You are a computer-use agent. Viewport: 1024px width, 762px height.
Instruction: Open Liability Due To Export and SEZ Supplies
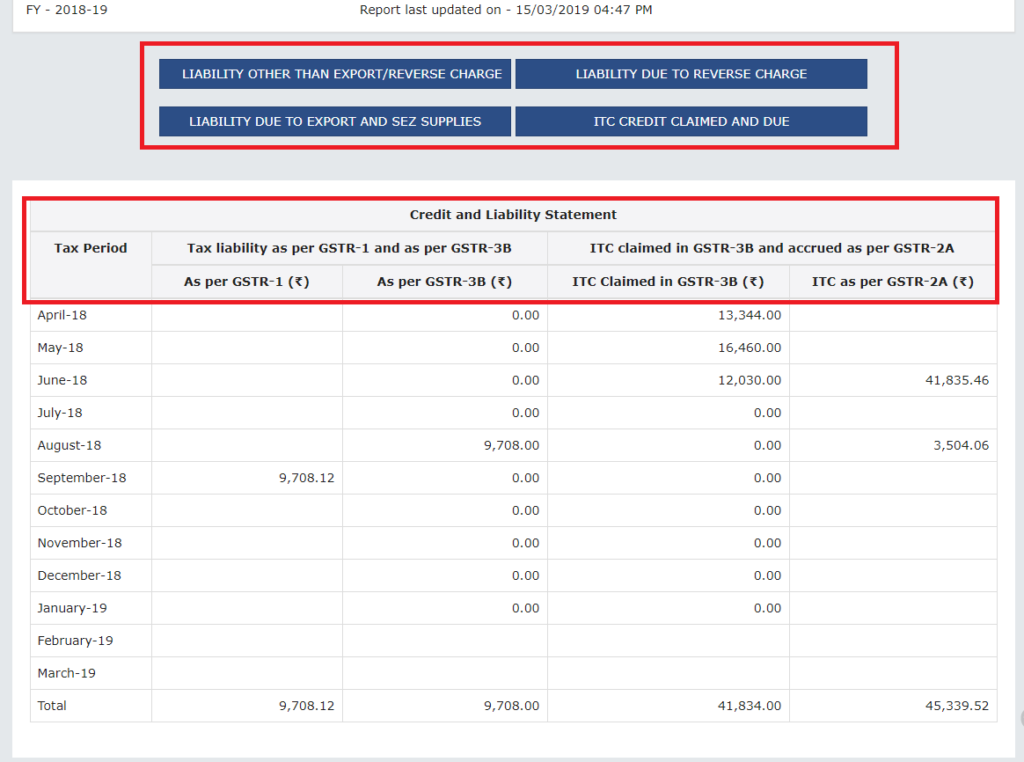(x=335, y=121)
